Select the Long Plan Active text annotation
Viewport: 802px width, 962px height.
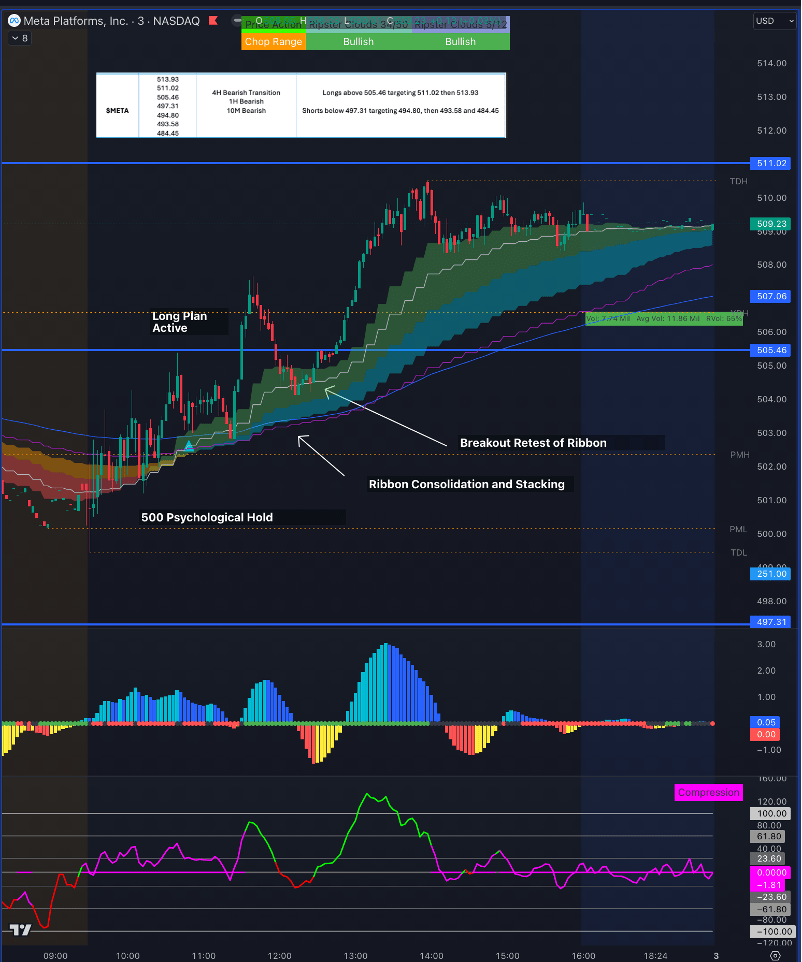pos(180,322)
